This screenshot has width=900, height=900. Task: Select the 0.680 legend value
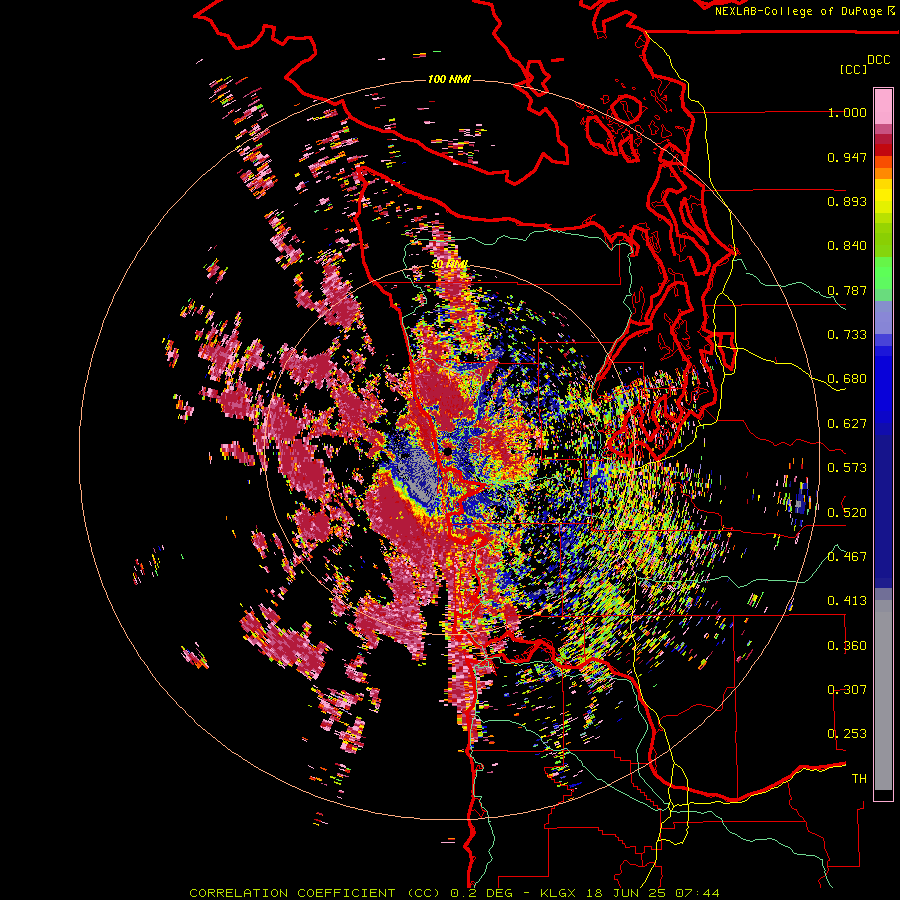[847, 379]
